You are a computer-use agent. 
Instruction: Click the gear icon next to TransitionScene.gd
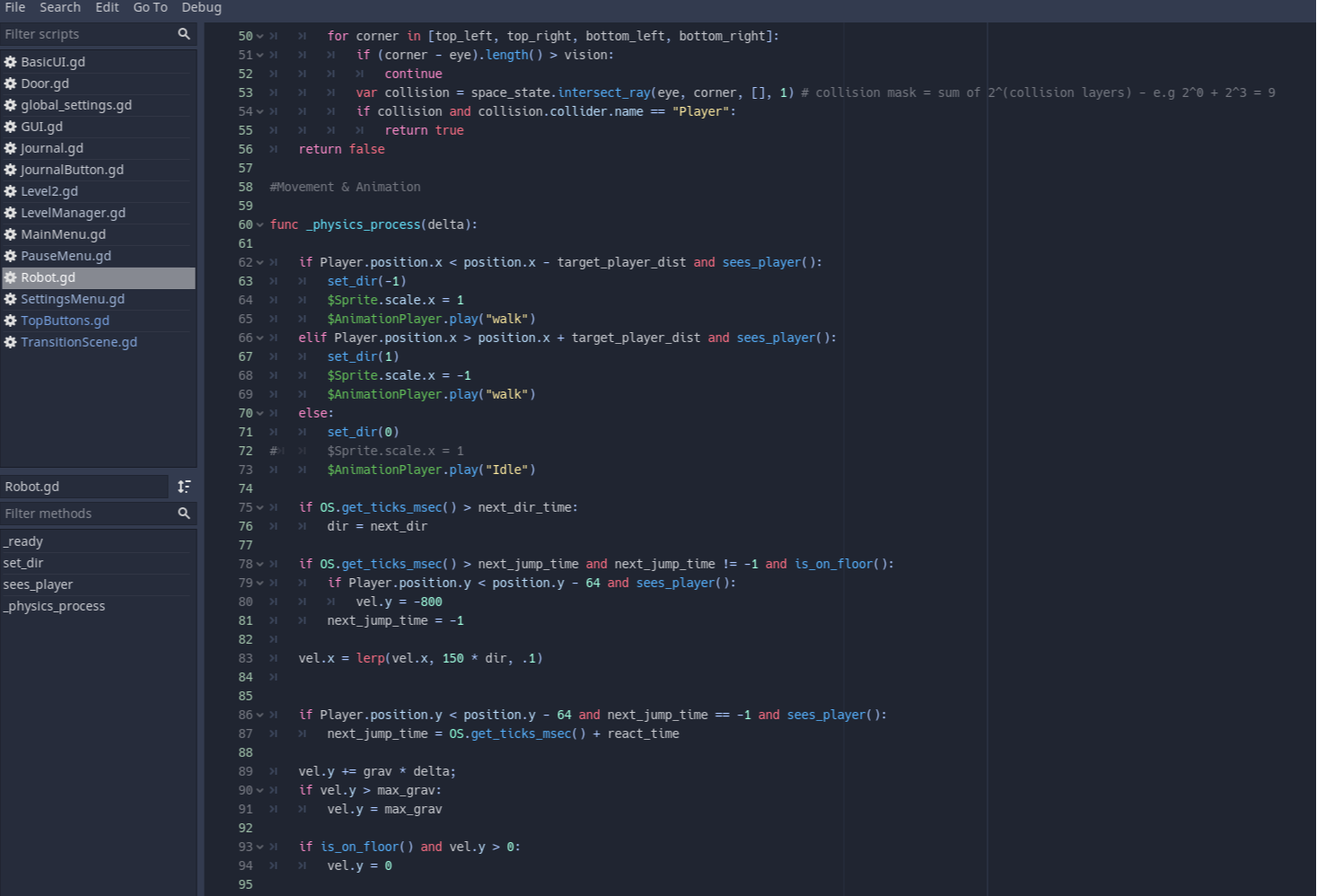click(x=11, y=342)
